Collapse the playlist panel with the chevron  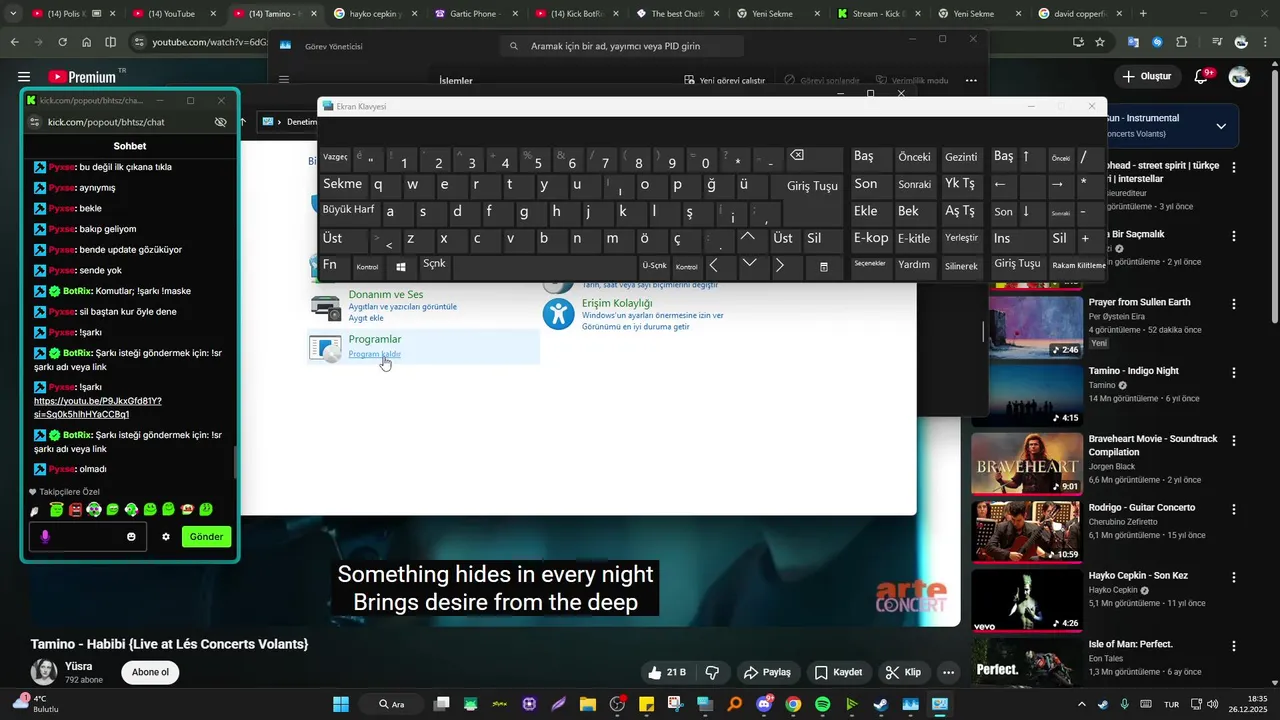1221,126
